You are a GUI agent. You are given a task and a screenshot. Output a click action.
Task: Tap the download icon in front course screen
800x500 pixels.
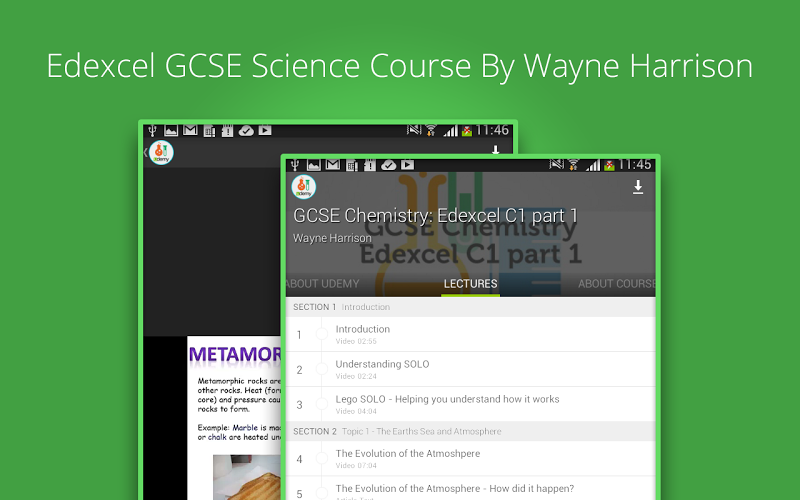tap(638, 187)
